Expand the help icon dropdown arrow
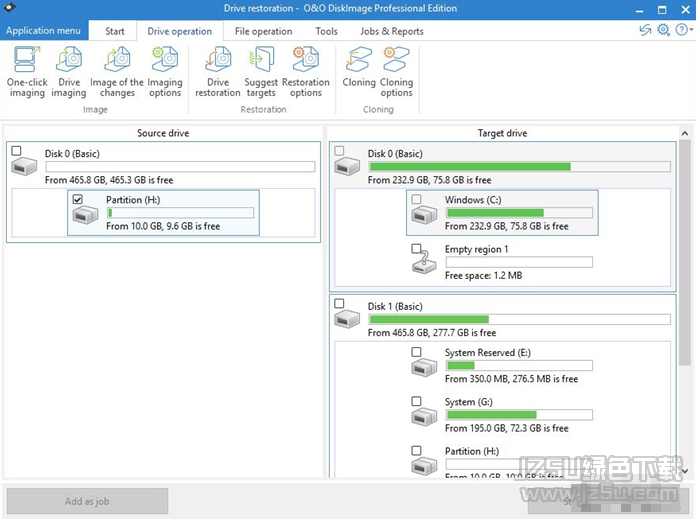Image resolution: width=696 pixels, height=520 pixels. coord(691,30)
